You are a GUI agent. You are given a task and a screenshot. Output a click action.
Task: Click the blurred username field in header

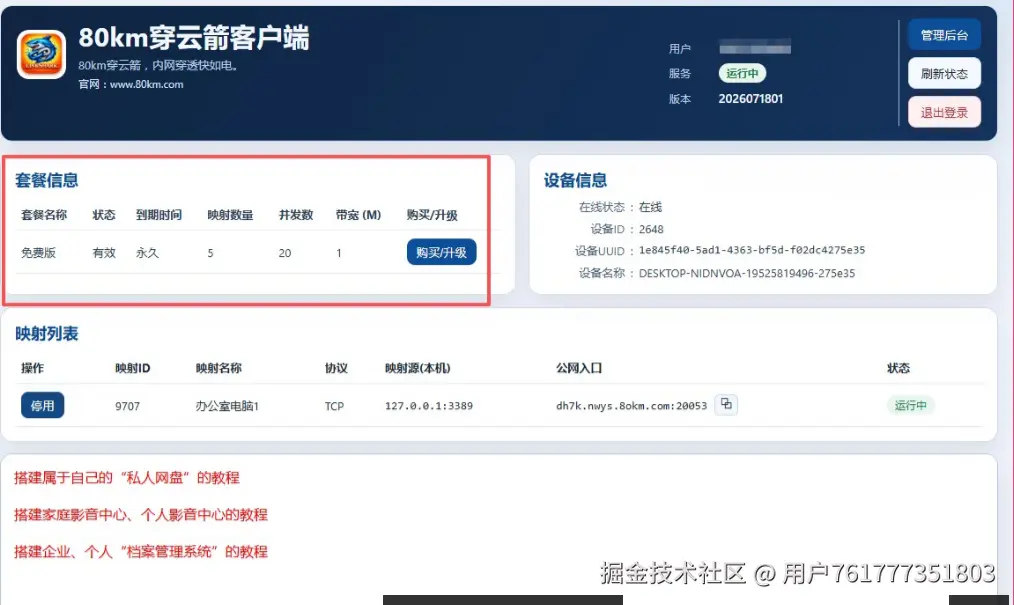coord(755,47)
